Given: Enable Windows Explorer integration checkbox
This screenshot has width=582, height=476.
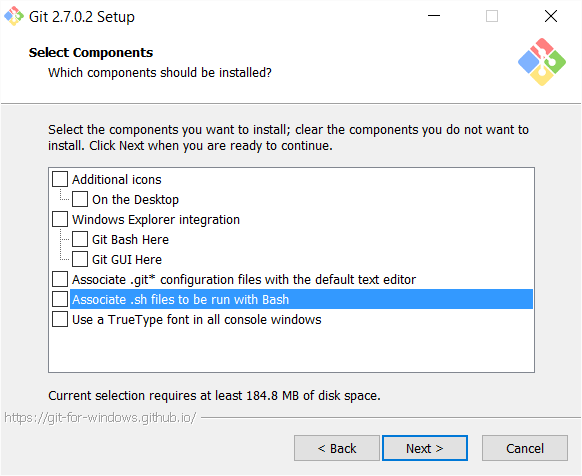Looking at the screenshot, I should 60,219.
